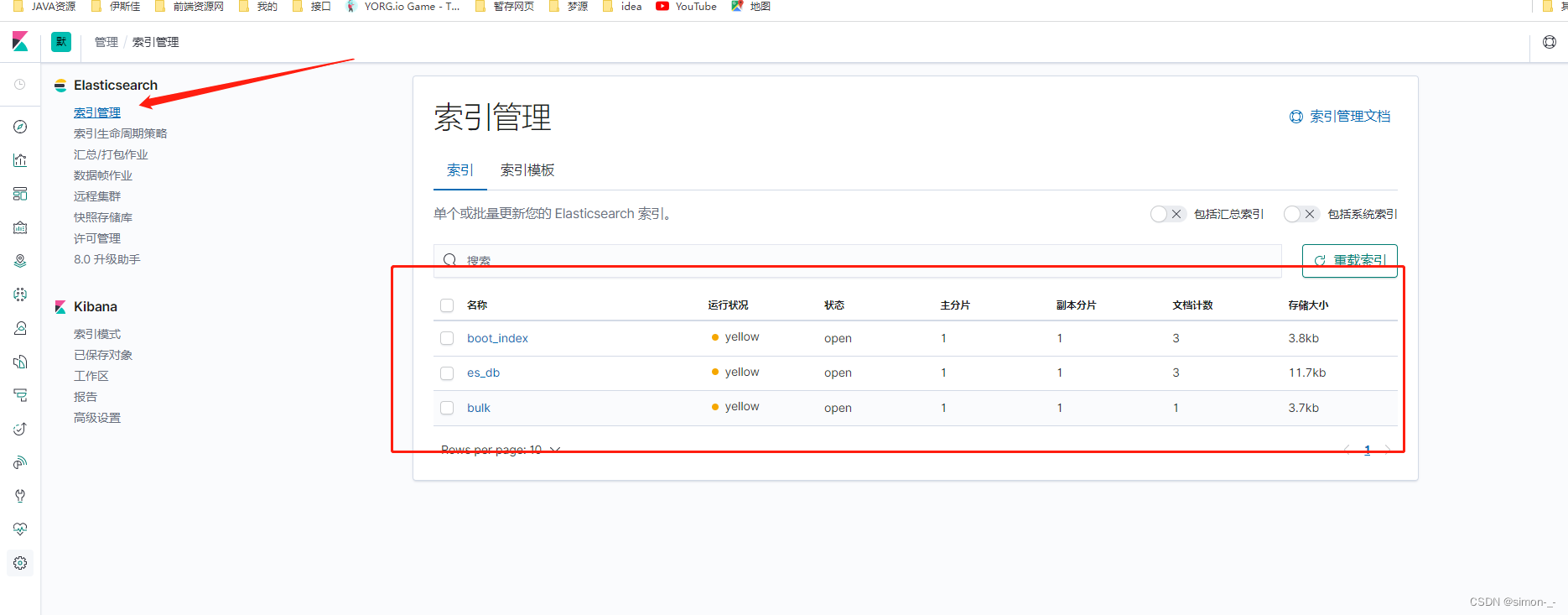
Task: Open the help menu icon at top right
Action: (1550, 42)
